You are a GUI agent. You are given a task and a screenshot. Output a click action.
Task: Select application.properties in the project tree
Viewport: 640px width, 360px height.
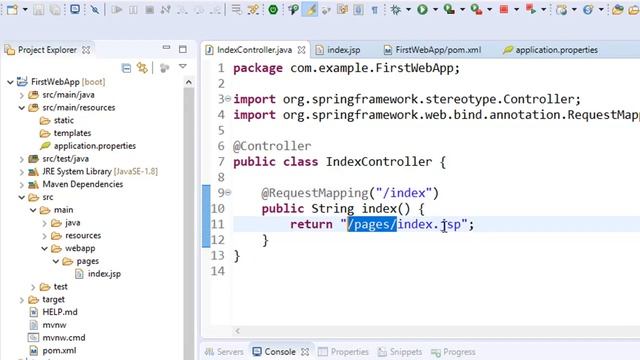(x=95, y=146)
